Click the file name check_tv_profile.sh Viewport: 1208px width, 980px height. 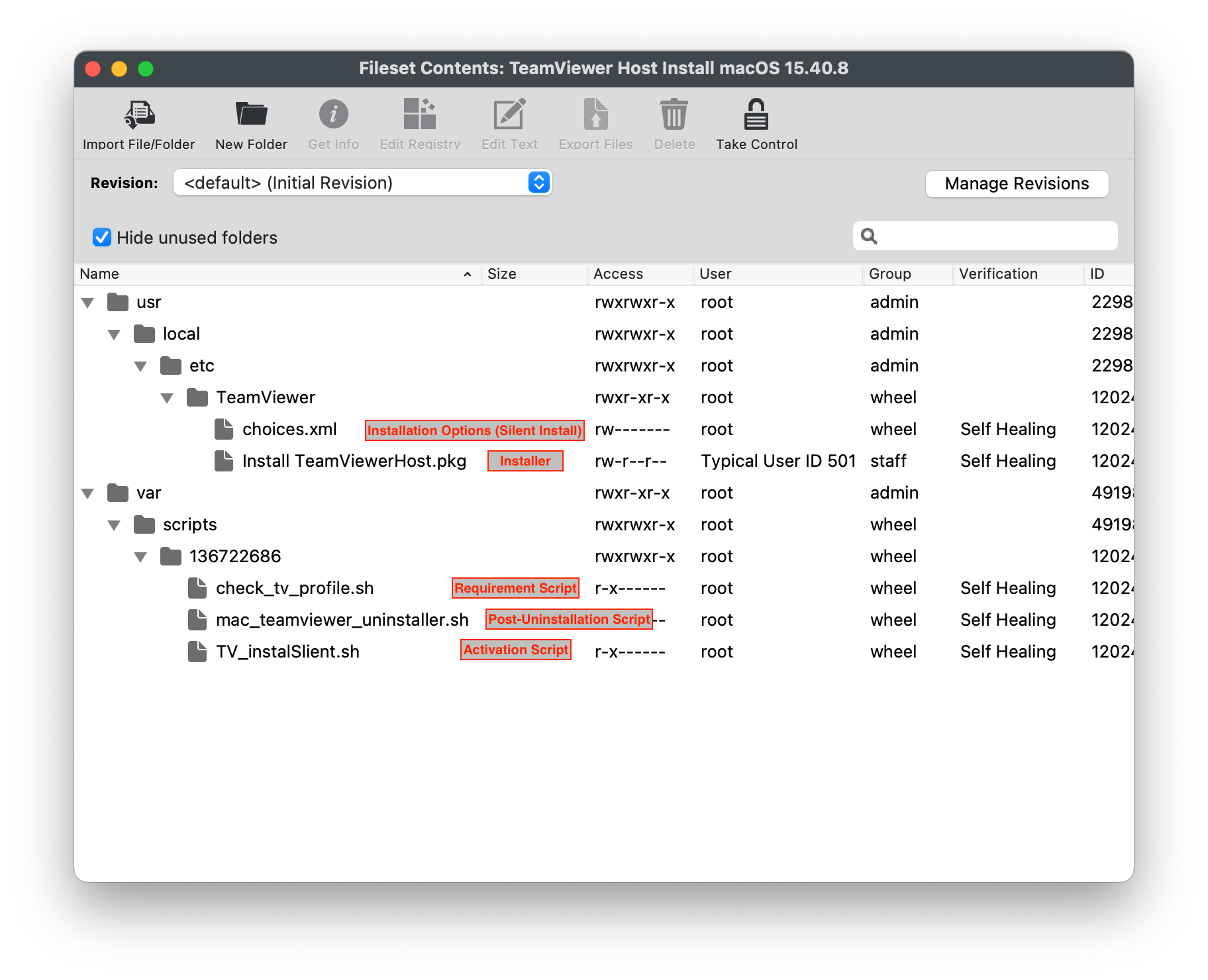point(295,588)
